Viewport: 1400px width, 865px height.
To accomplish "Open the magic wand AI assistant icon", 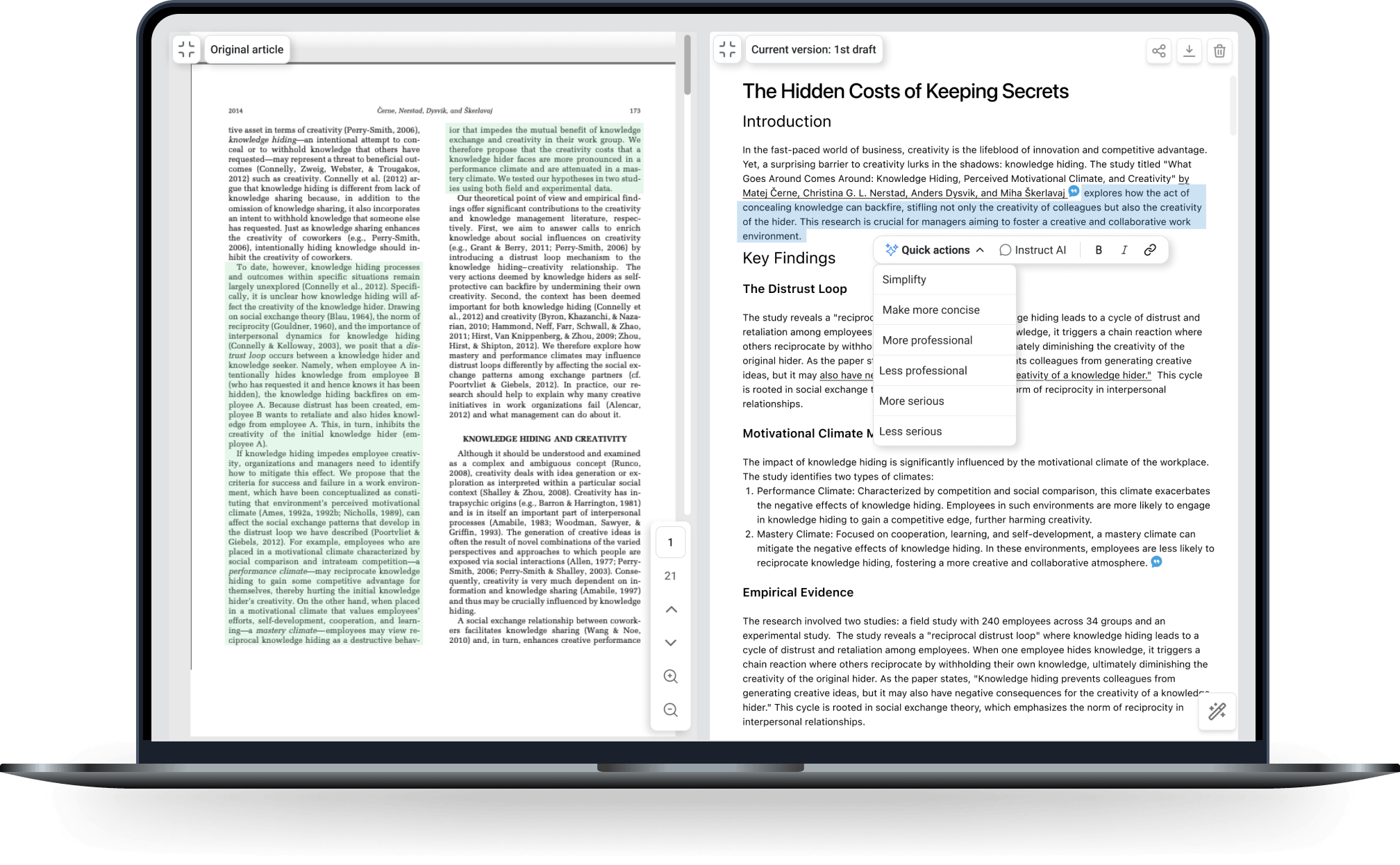I will click(x=1217, y=712).
